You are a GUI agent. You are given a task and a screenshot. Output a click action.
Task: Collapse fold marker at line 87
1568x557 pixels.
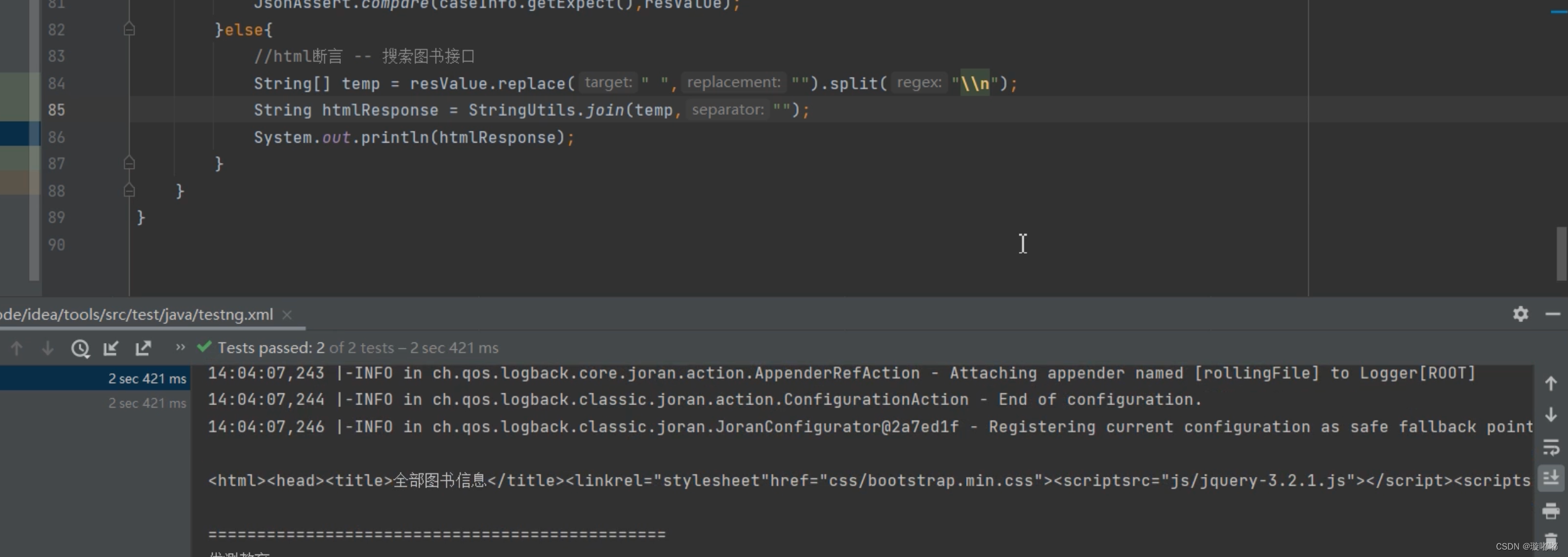coord(129,163)
